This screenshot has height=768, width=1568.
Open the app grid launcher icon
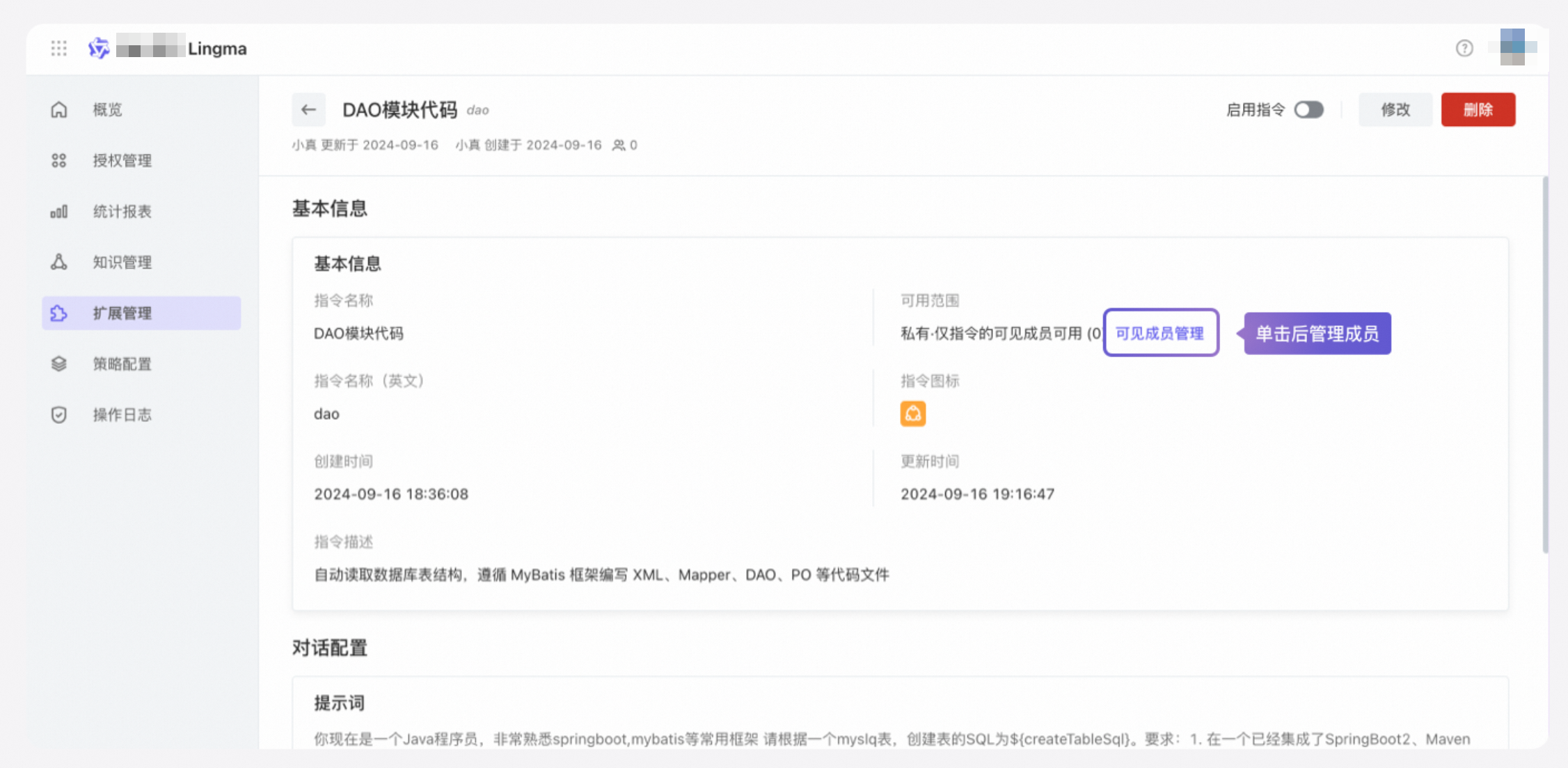coord(59,48)
